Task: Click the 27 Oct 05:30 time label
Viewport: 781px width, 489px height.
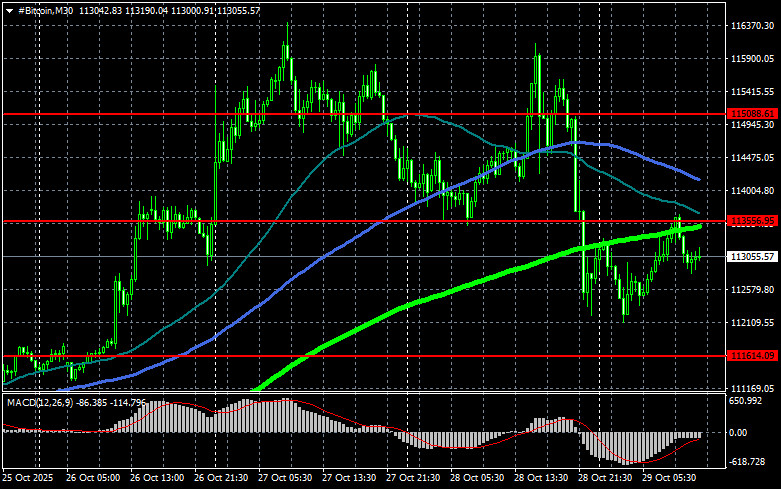Action: coord(285,478)
